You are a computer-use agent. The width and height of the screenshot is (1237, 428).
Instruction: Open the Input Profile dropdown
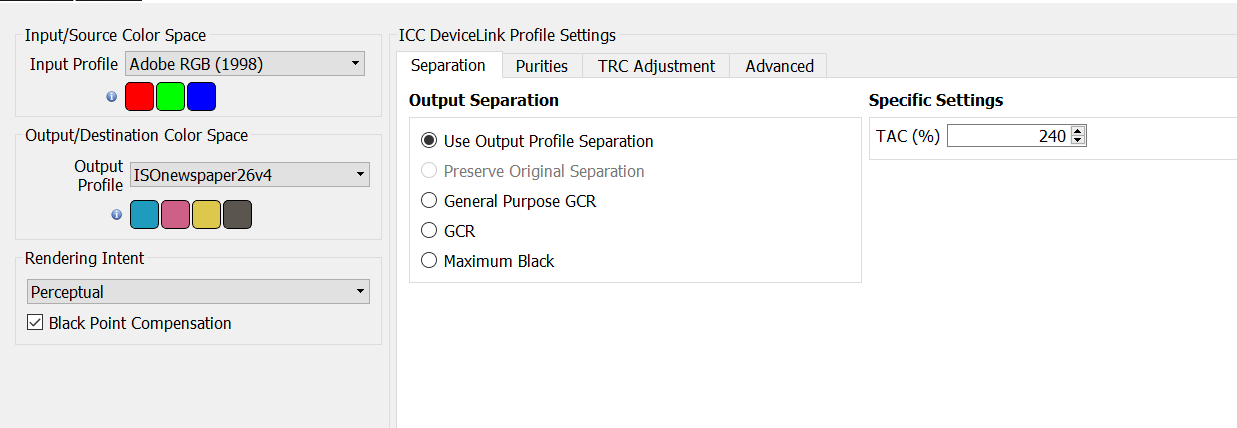[245, 64]
